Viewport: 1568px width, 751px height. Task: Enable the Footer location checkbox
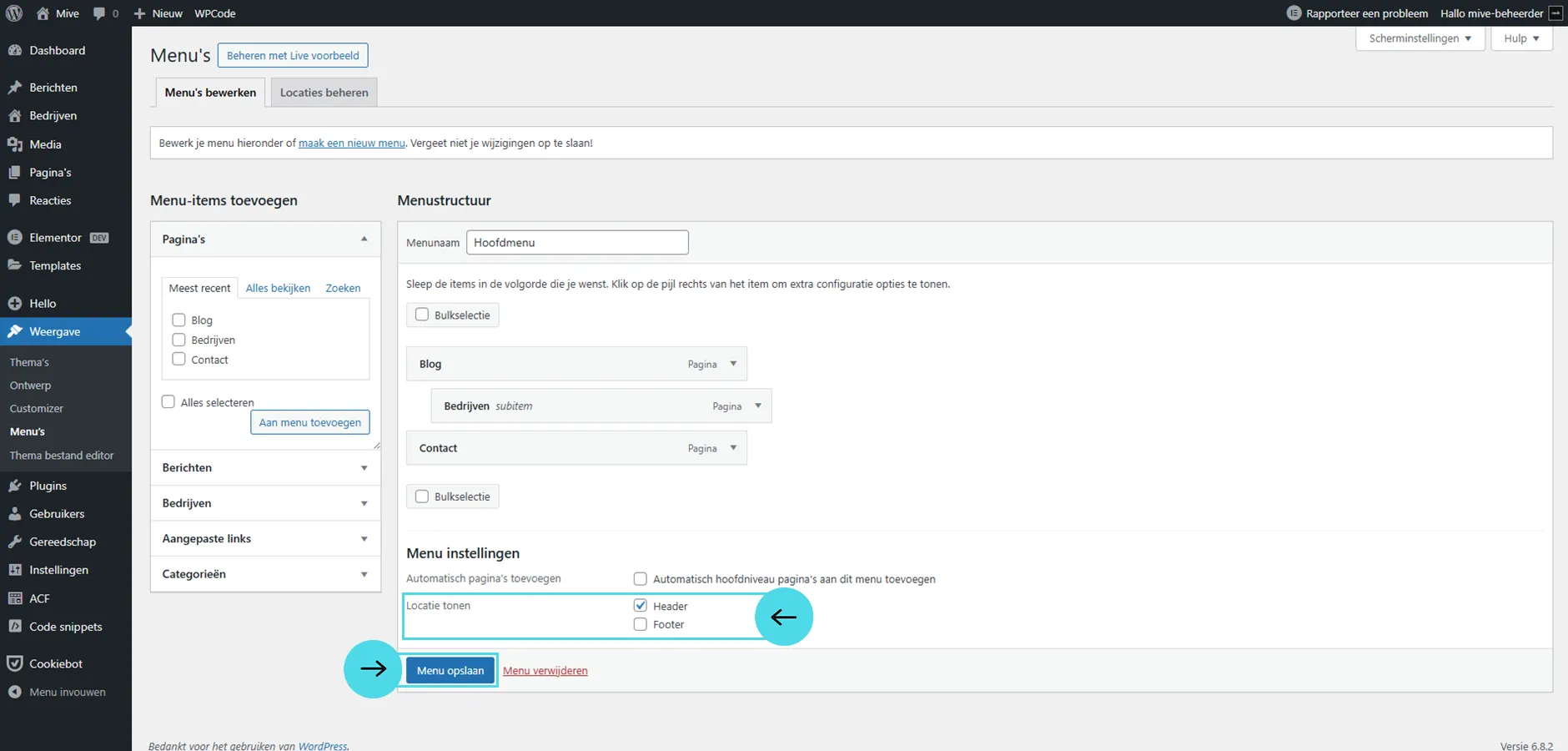(x=641, y=624)
